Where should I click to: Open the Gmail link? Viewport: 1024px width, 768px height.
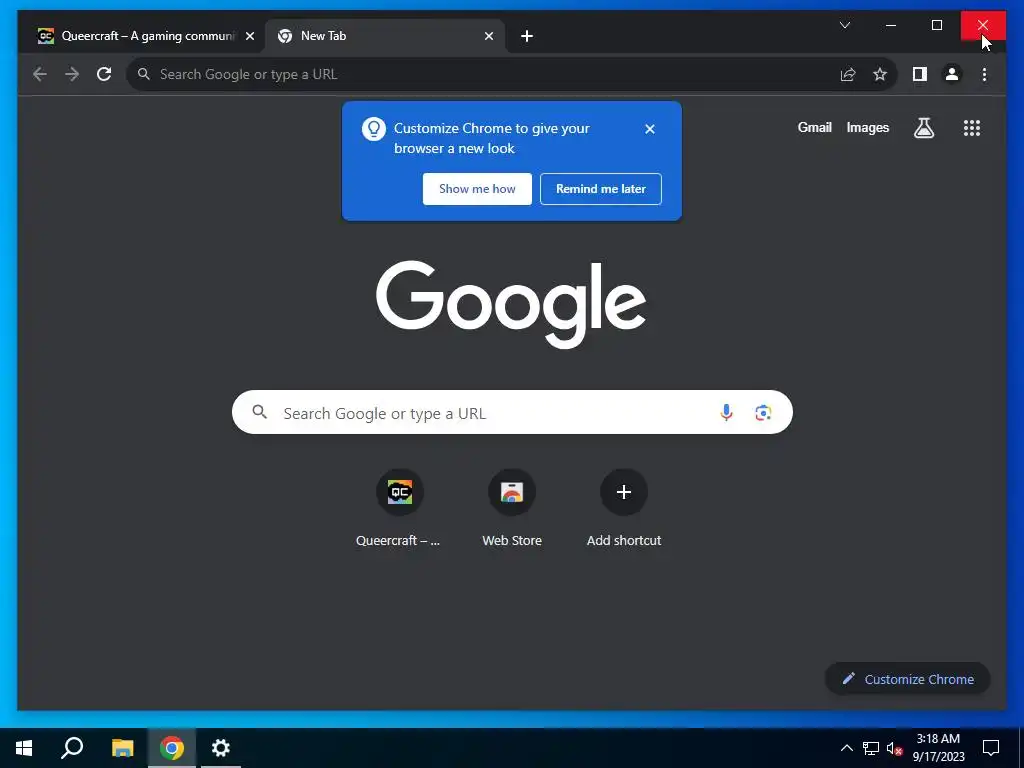pyautogui.click(x=814, y=128)
